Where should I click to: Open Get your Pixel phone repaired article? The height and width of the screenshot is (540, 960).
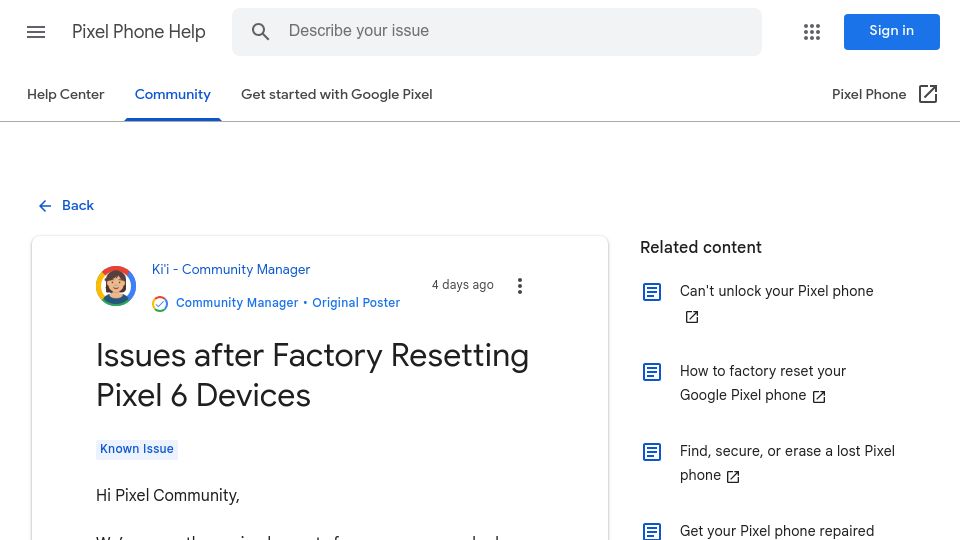click(777, 531)
